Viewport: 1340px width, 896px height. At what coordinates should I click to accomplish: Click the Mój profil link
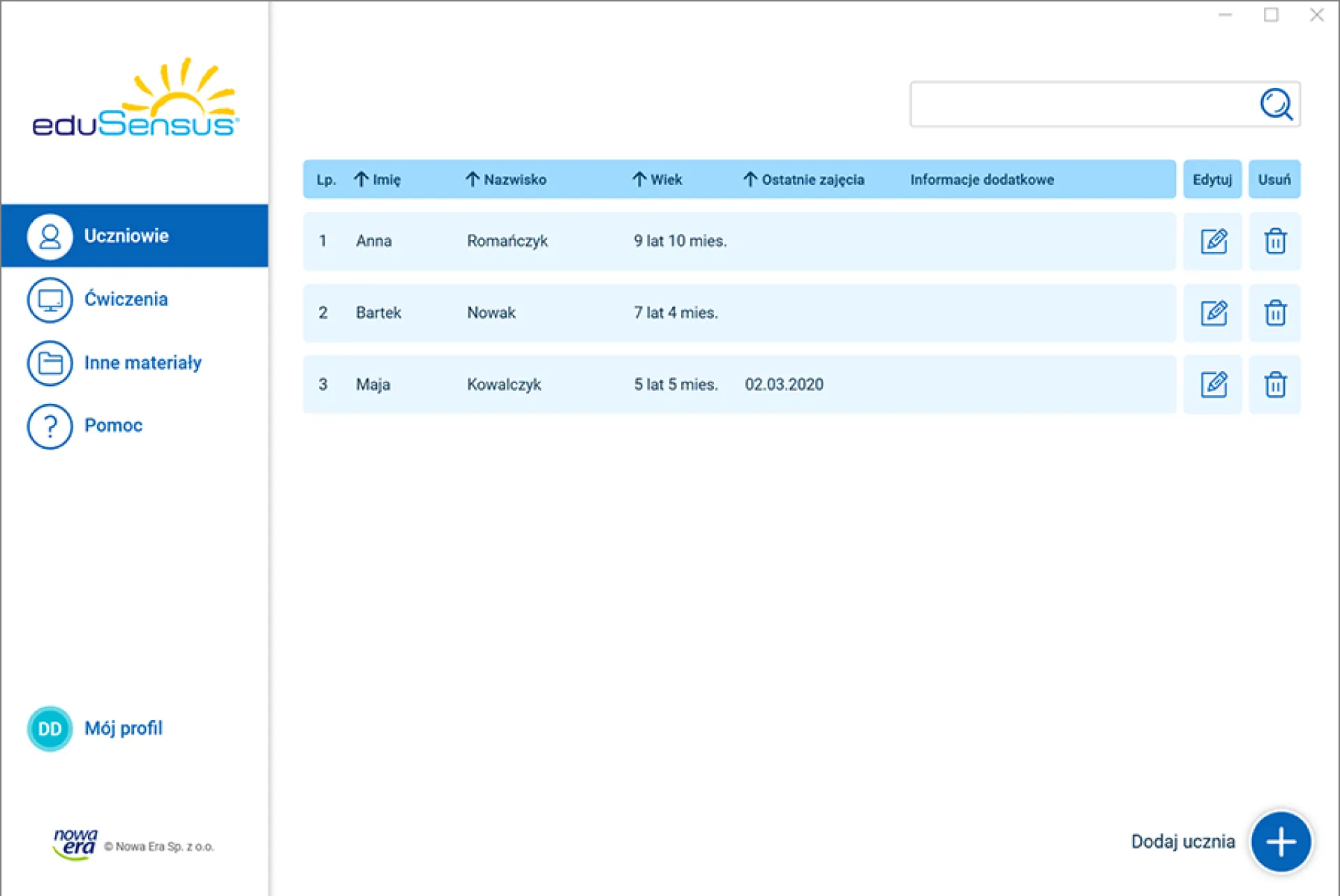(x=124, y=729)
